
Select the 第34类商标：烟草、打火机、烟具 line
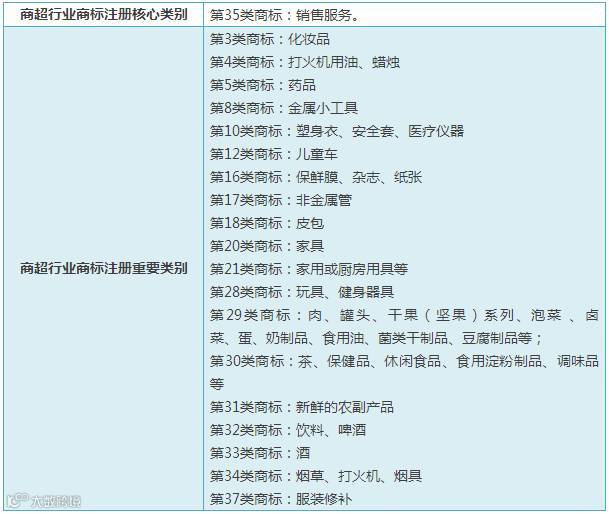tap(316, 476)
